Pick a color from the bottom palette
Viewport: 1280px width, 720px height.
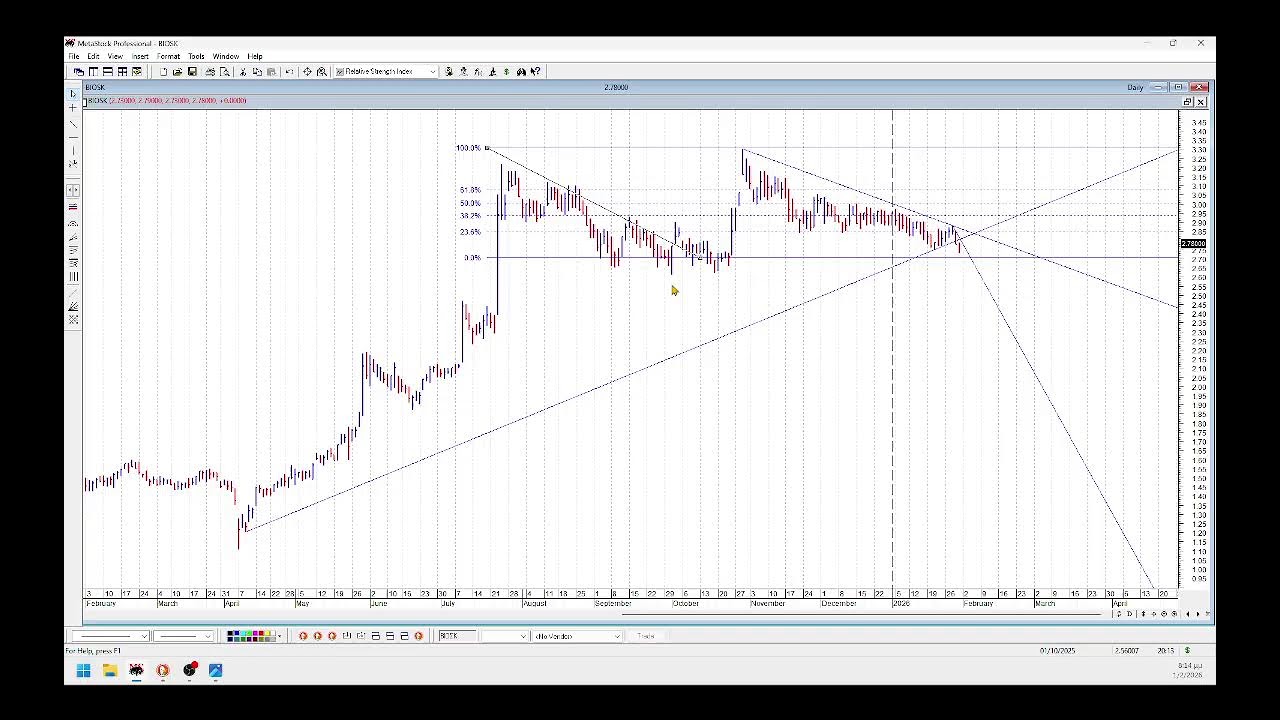coord(250,636)
